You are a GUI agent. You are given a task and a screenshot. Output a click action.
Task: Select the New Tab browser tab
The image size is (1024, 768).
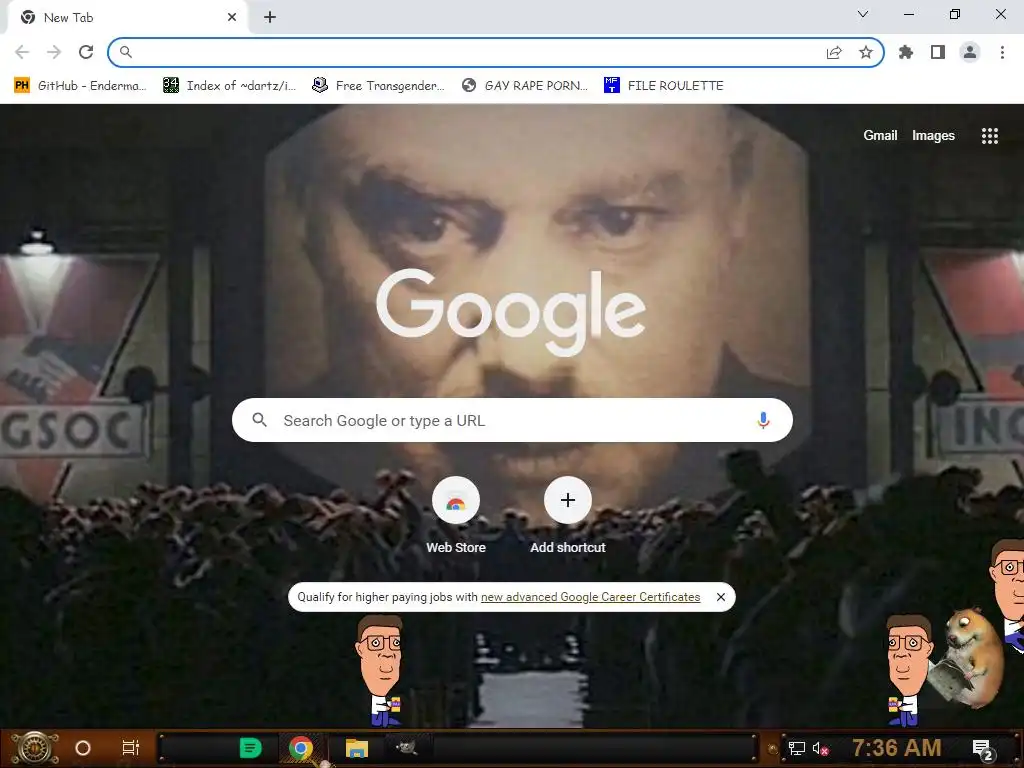coord(127,18)
